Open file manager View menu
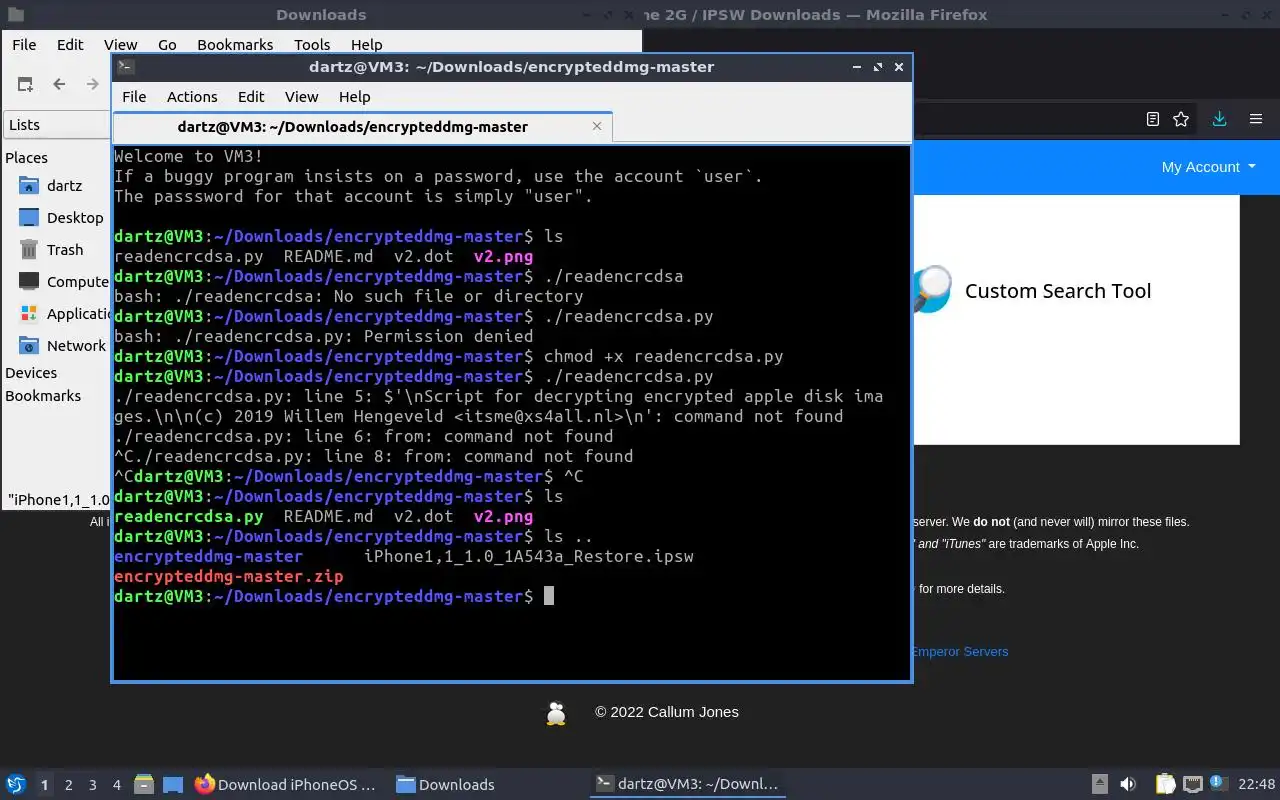Image resolution: width=1280 pixels, height=800 pixels. (x=120, y=44)
